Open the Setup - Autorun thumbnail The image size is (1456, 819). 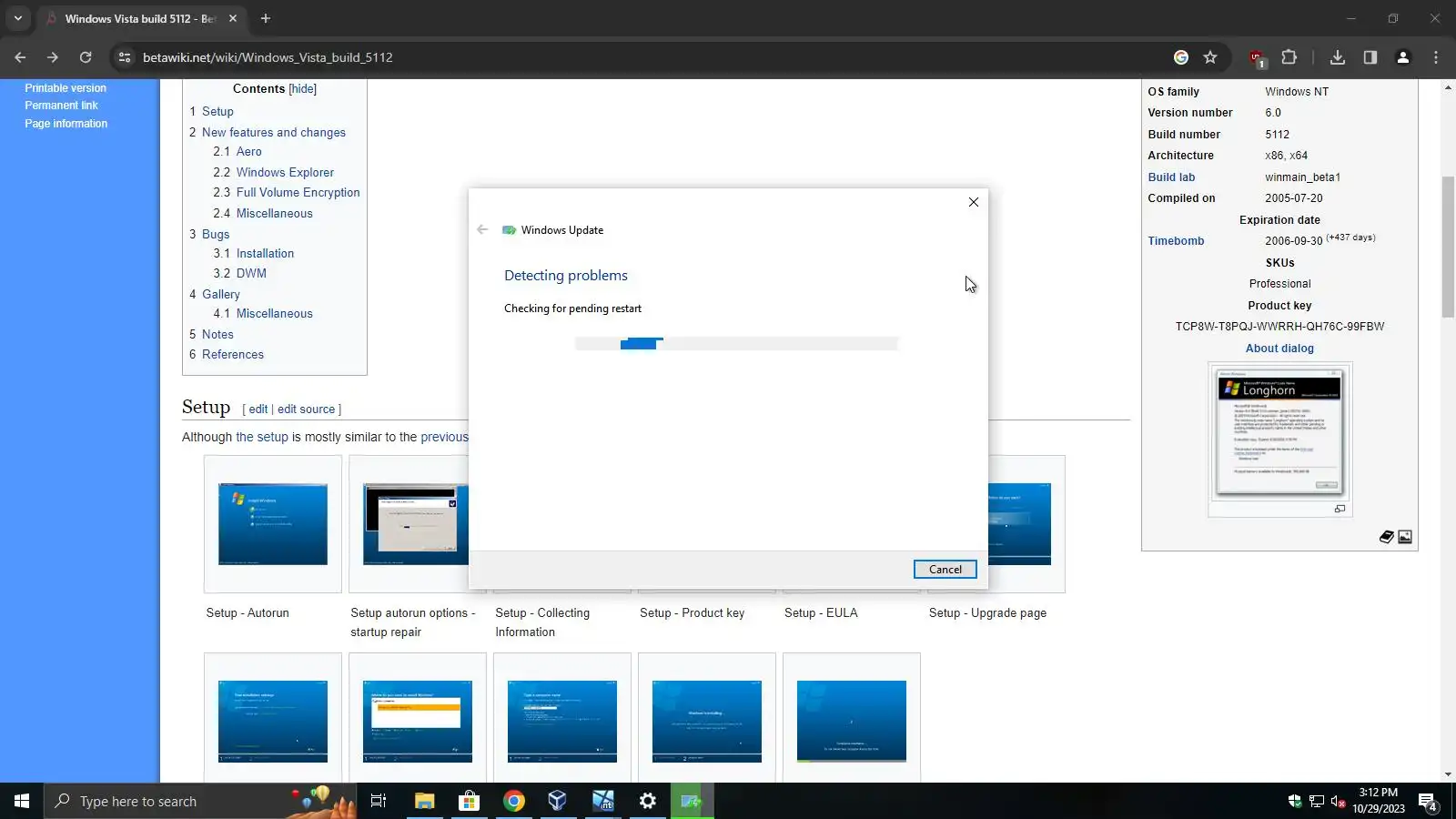(273, 524)
